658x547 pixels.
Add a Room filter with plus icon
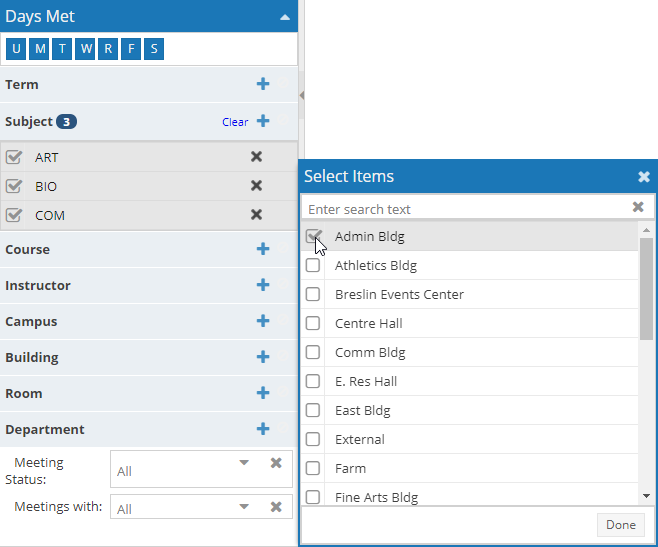[263, 393]
